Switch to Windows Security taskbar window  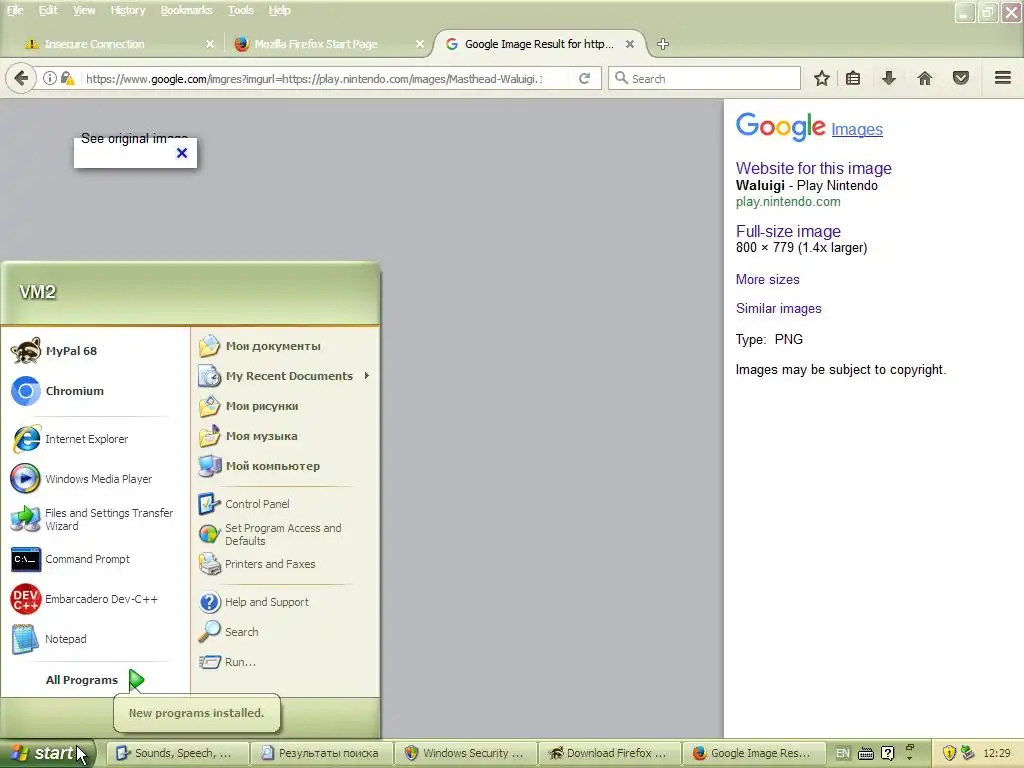click(x=466, y=753)
